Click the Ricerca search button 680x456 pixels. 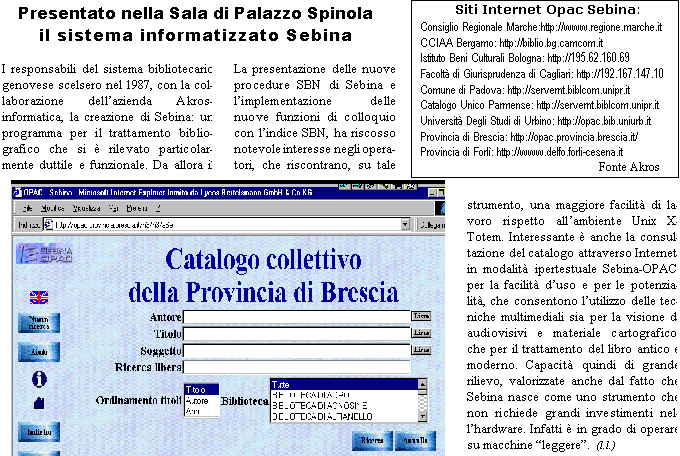coord(372,440)
